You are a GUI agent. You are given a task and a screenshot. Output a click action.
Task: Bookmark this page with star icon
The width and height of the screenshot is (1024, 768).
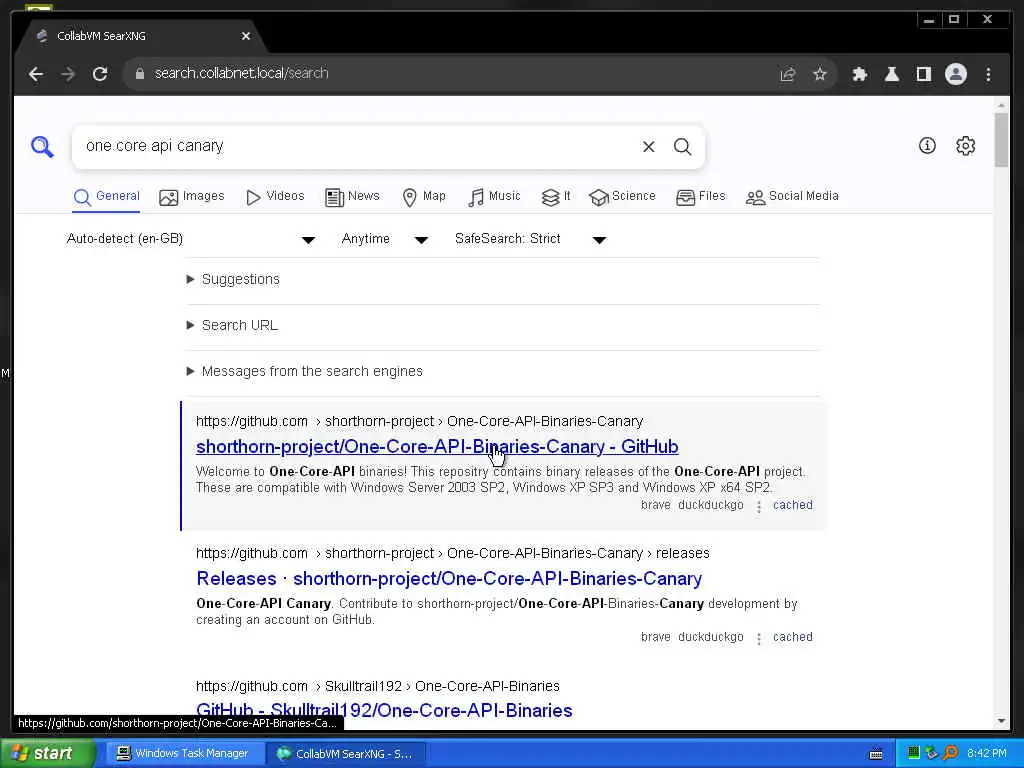[820, 74]
